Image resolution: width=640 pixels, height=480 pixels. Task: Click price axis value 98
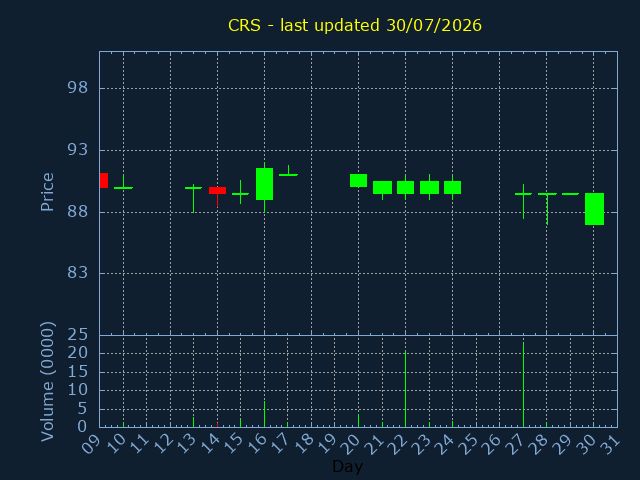77,88
